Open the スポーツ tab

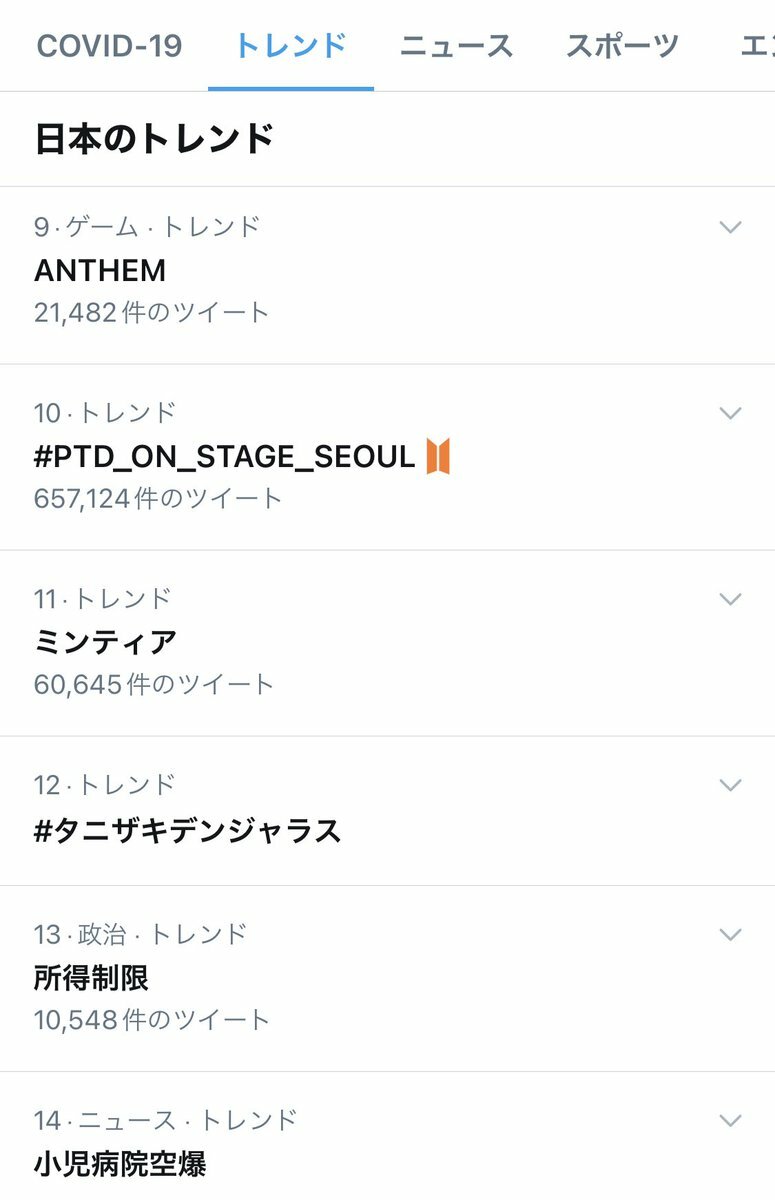point(623,46)
